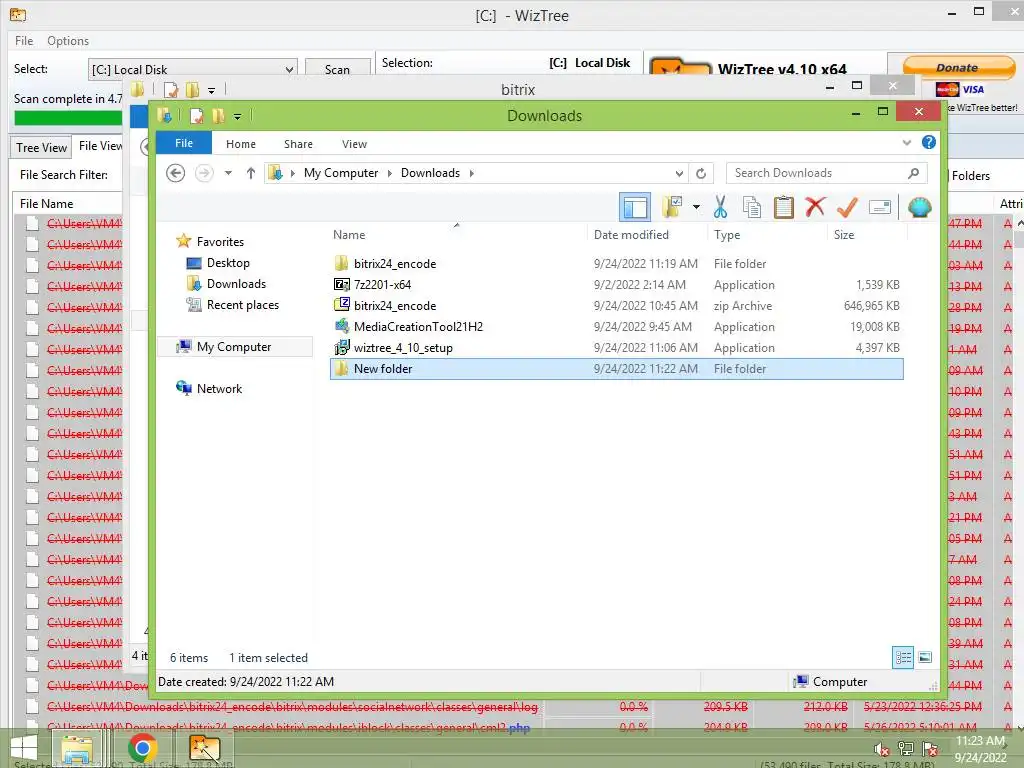Expand the address bar history dropdown
The image size is (1024, 768).
tap(679, 174)
